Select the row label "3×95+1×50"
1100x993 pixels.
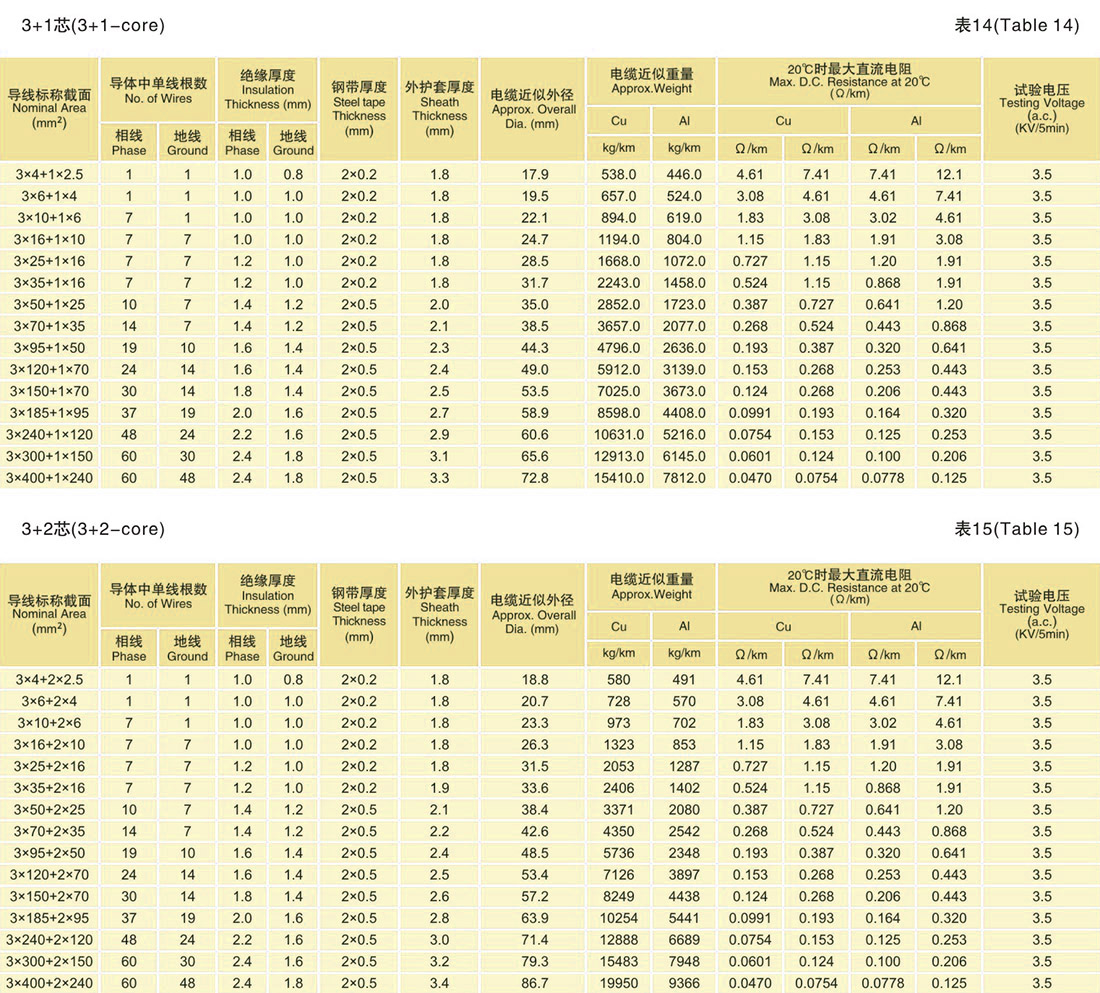pyautogui.click(x=49, y=348)
